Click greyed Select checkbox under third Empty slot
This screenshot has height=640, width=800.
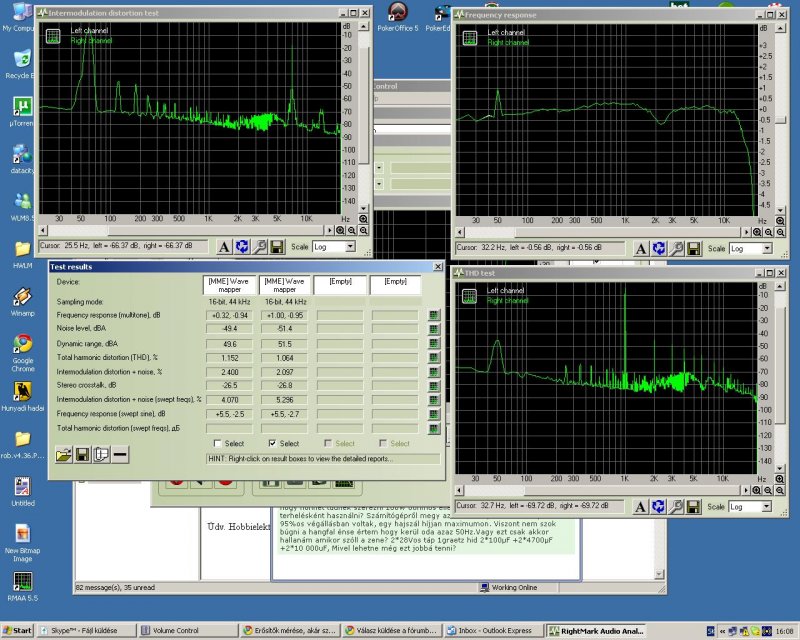pos(328,443)
